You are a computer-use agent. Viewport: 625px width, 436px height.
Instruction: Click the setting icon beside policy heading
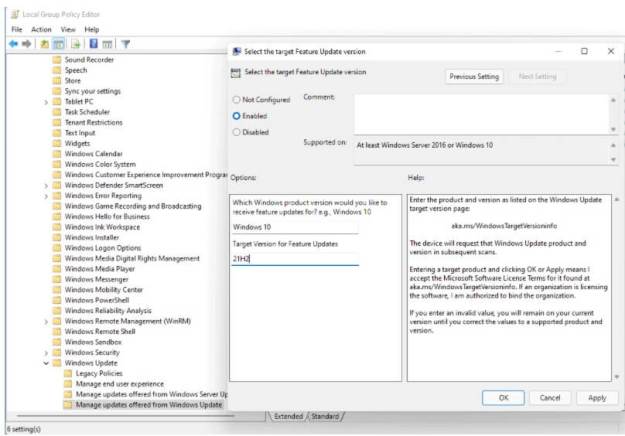tap(236, 73)
